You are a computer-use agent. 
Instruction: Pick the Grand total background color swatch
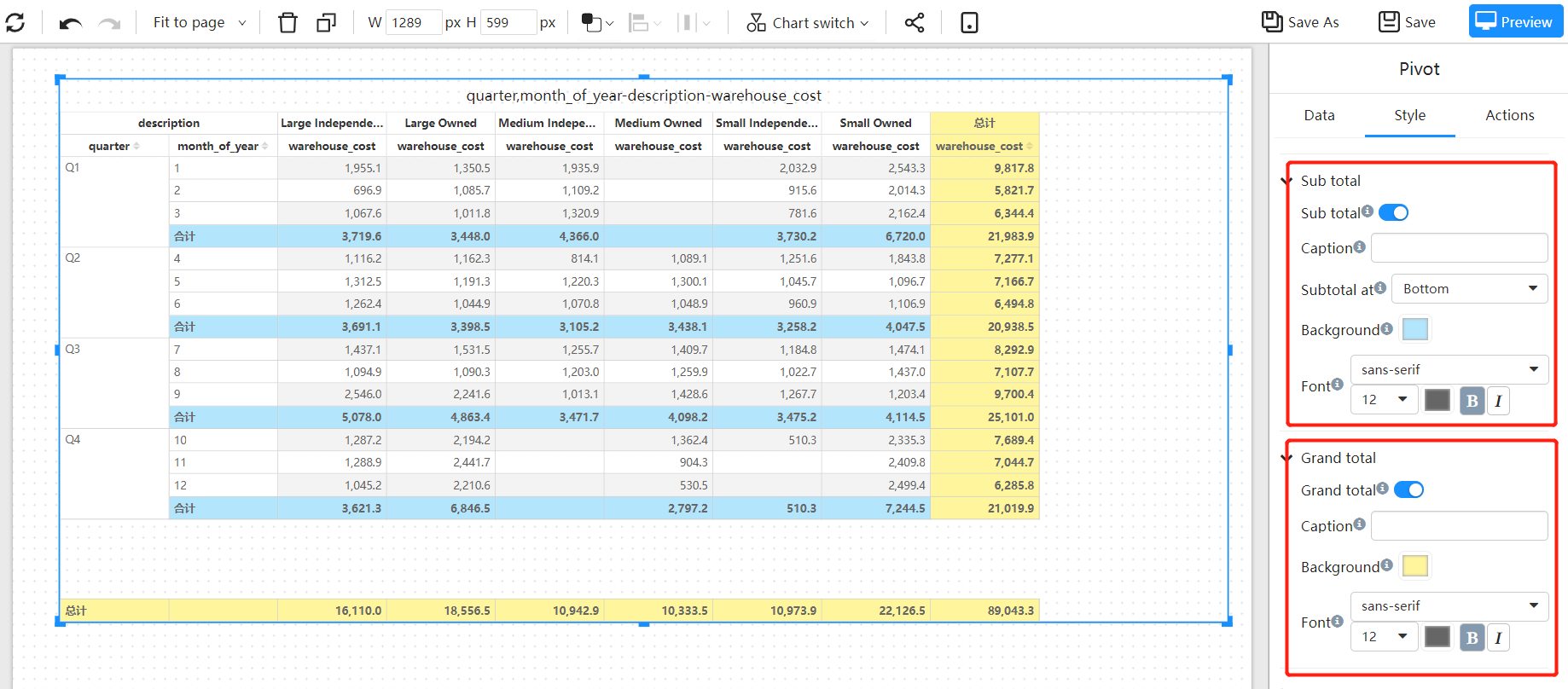1415,566
